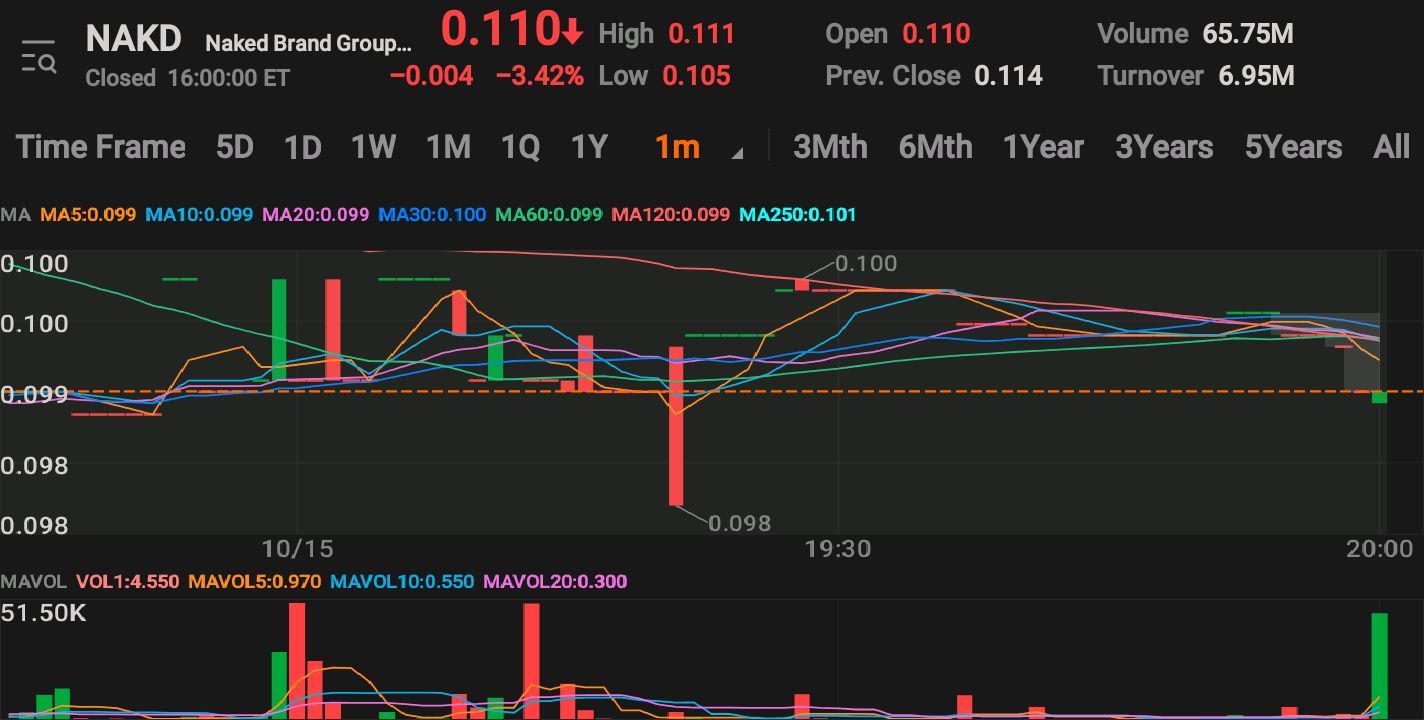The height and width of the screenshot is (720, 1424).
Task: Click the MA5:0.099 indicator
Action: pyautogui.click(x=88, y=214)
